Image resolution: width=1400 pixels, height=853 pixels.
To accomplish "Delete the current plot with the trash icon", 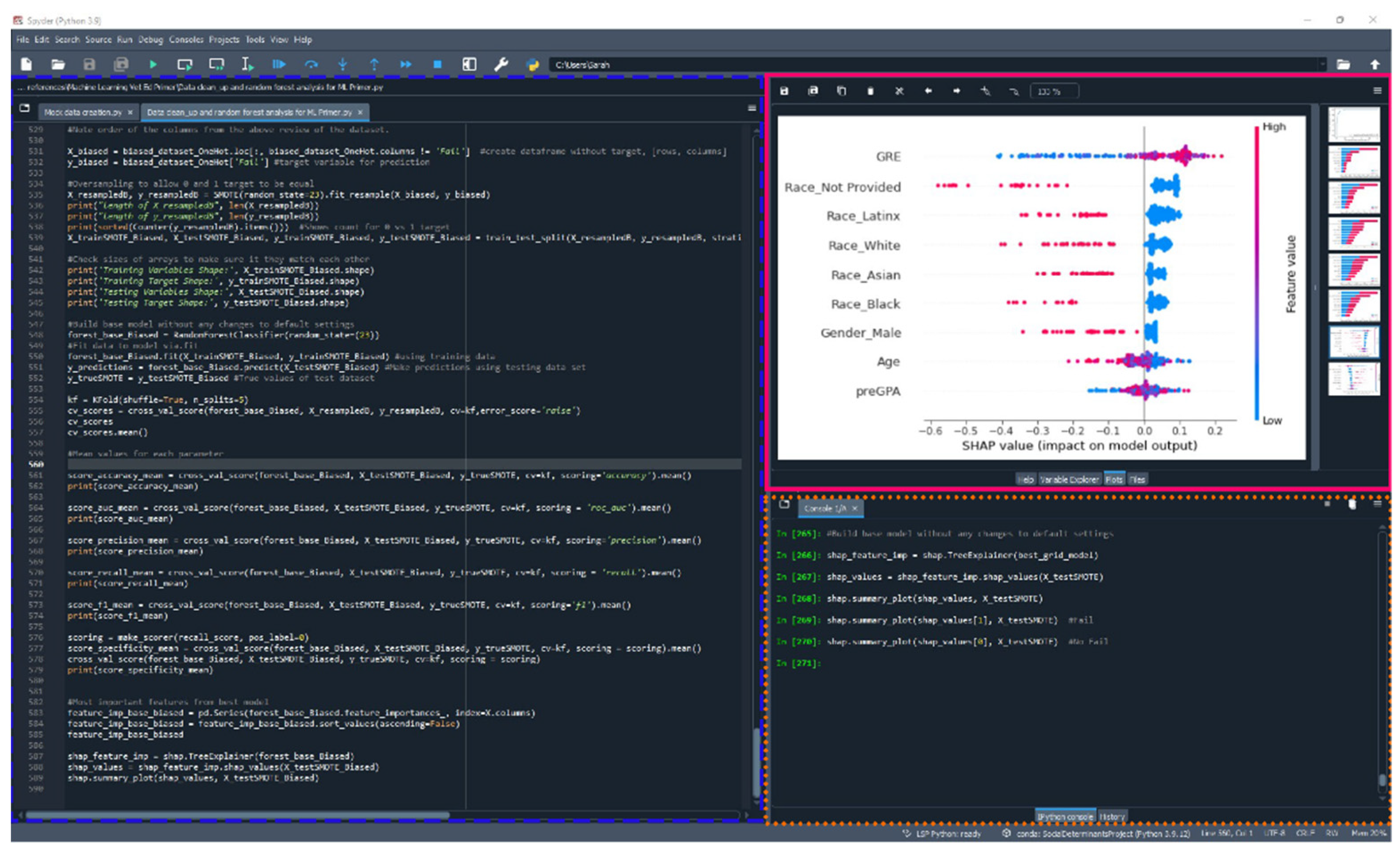I will click(x=870, y=92).
